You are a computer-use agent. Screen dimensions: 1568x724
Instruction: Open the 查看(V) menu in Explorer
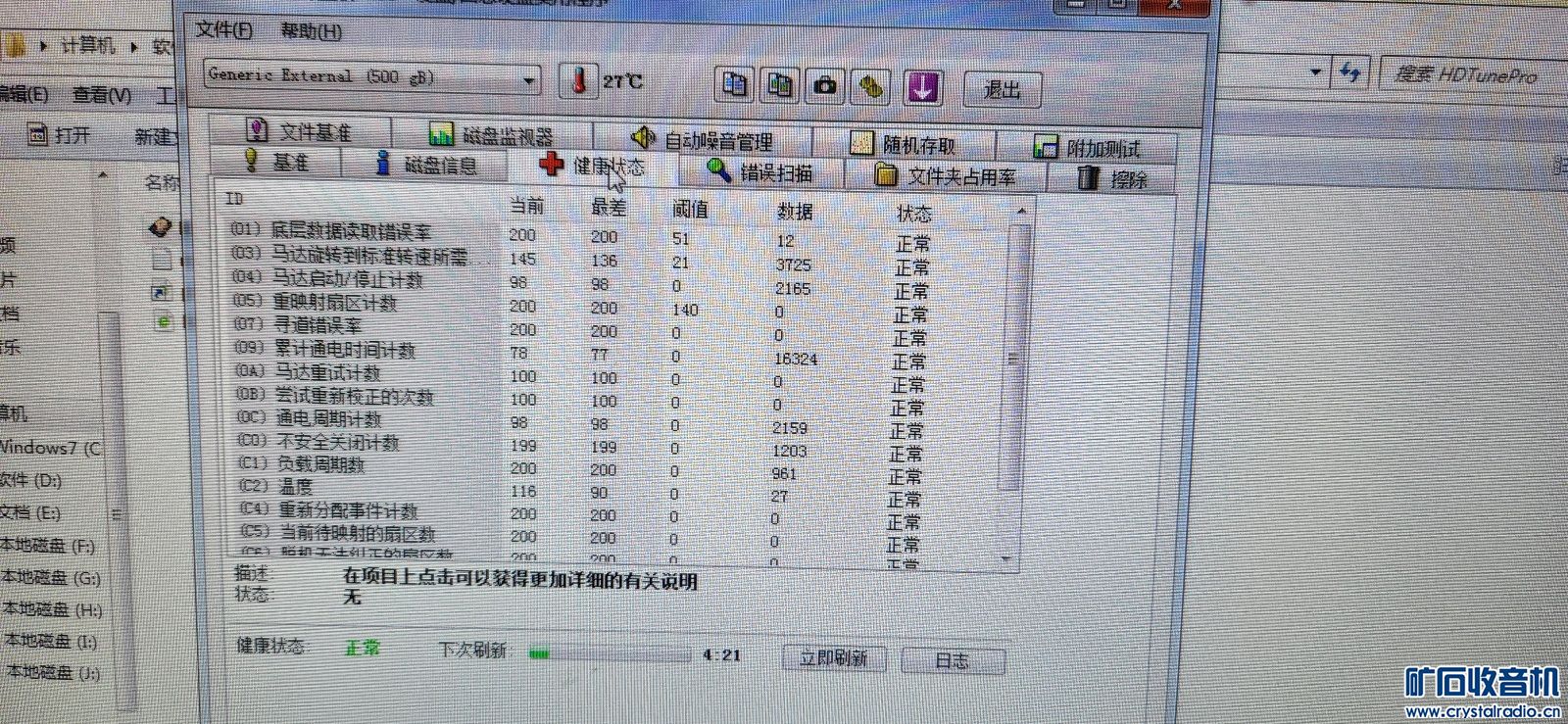pyautogui.click(x=102, y=95)
